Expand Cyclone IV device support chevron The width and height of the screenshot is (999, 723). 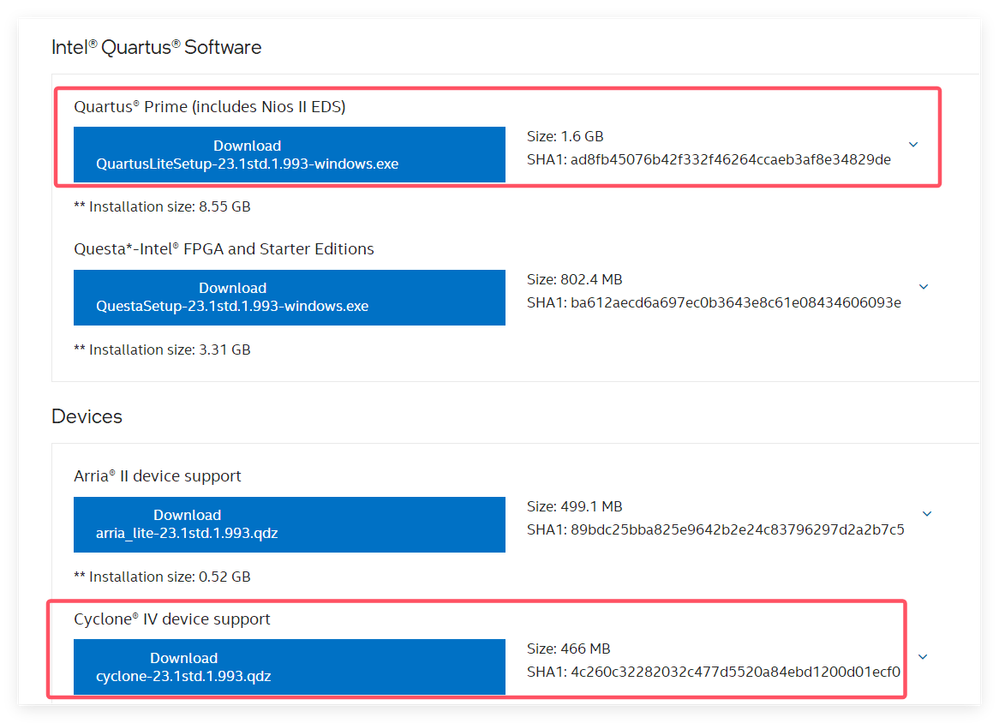point(922,657)
